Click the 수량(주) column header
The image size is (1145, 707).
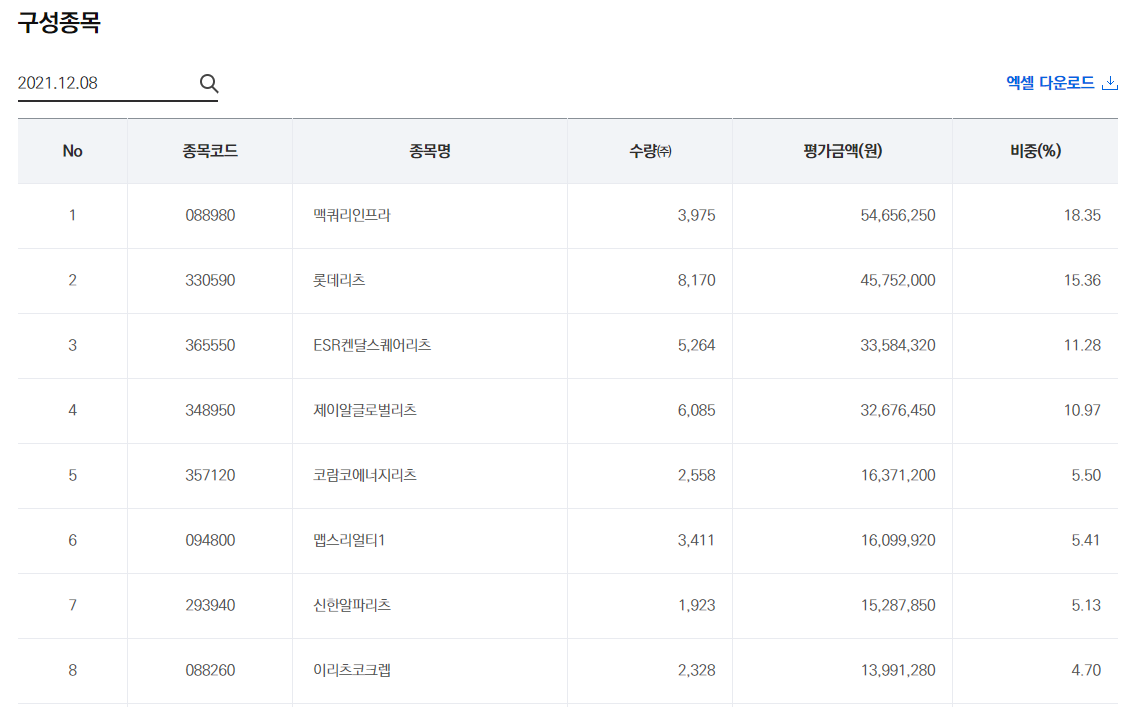point(650,151)
